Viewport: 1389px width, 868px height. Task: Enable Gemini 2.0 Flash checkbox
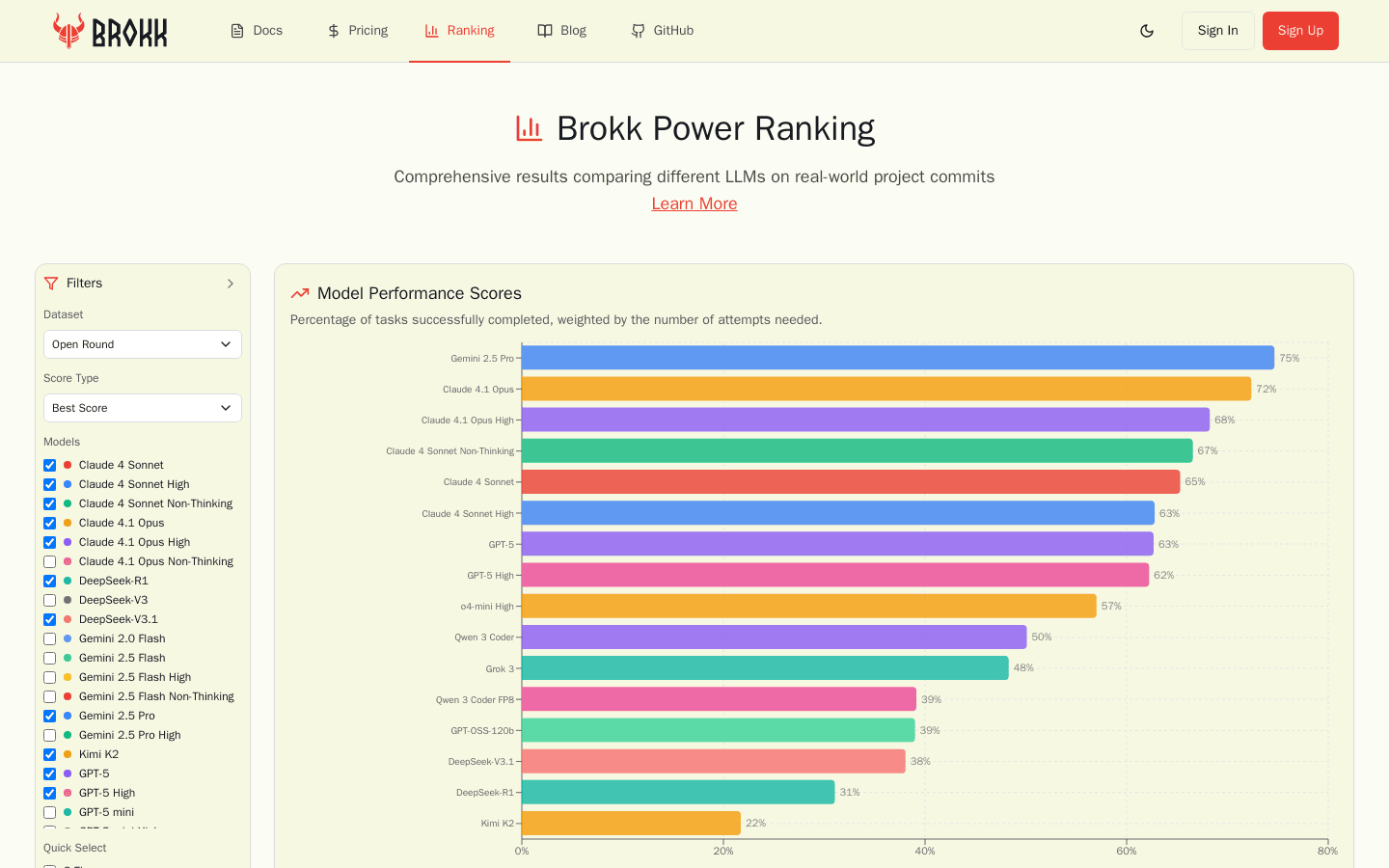pyautogui.click(x=49, y=638)
